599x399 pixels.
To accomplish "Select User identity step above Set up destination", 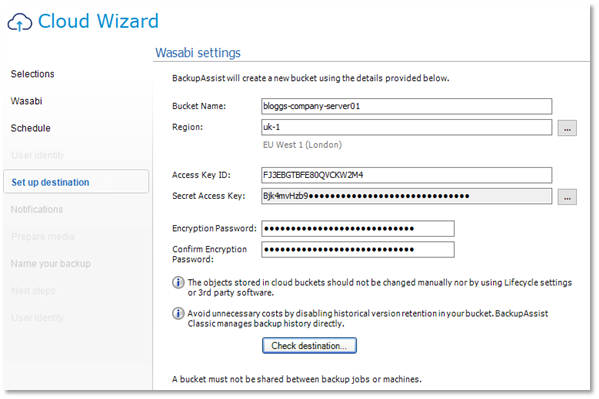I will pyautogui.click(x=37, y=155).
